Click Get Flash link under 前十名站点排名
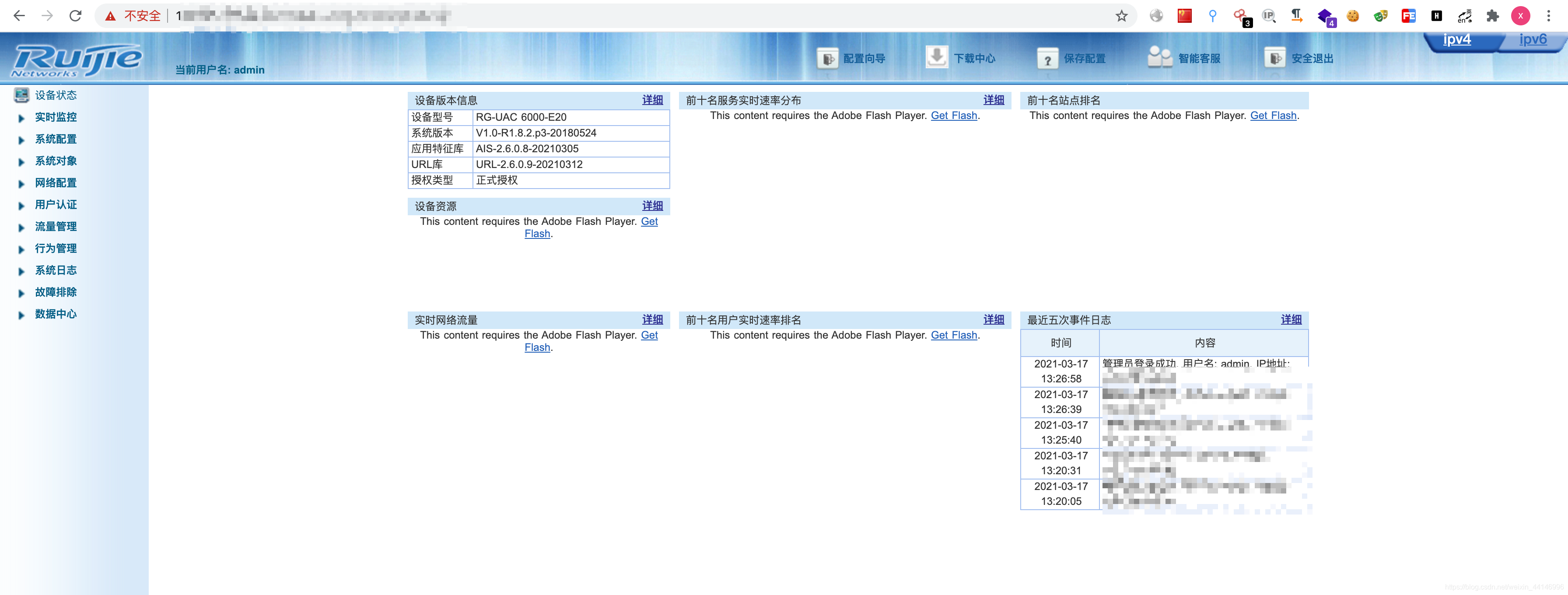 (x=1273, y=115)
